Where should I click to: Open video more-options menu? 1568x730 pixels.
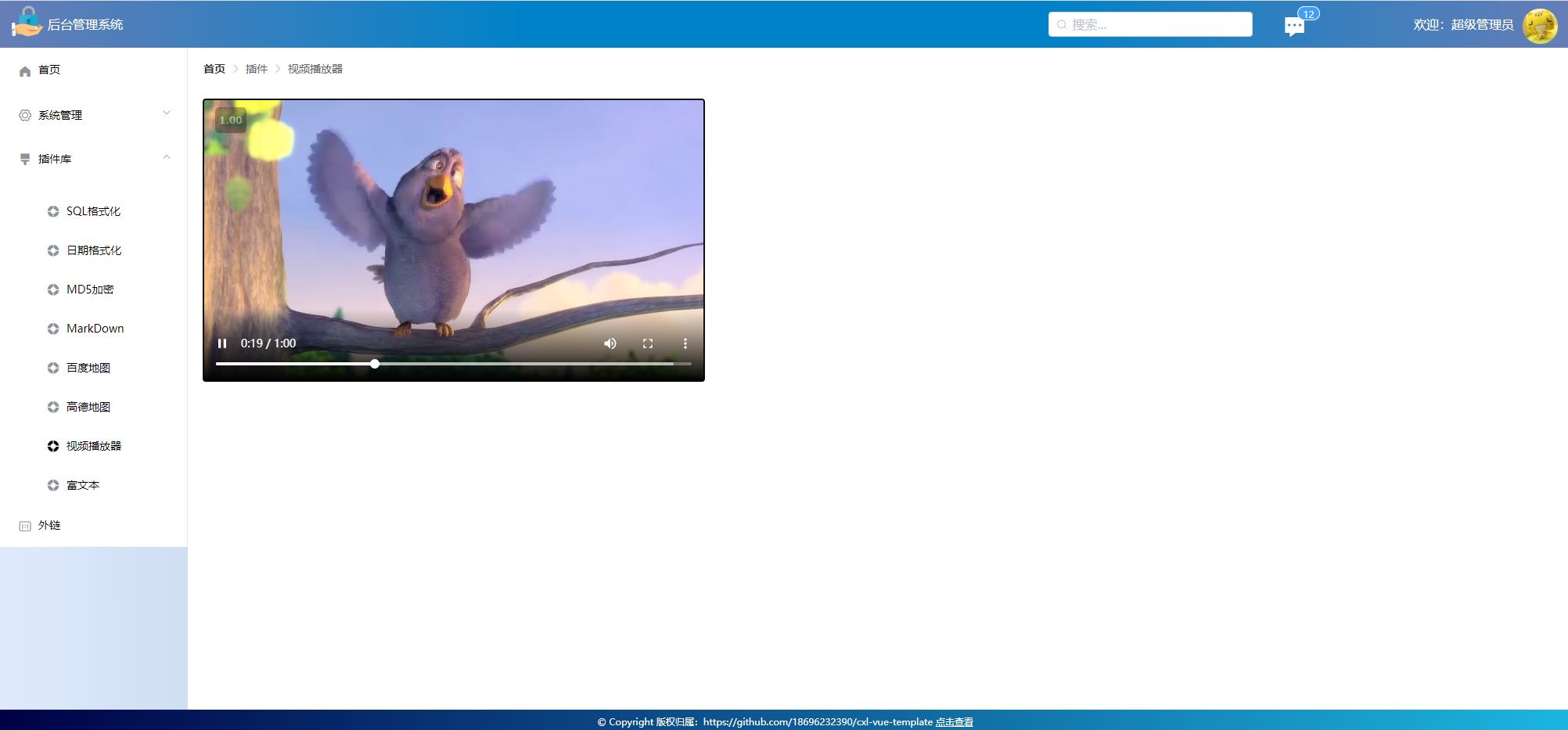point(685,343)
